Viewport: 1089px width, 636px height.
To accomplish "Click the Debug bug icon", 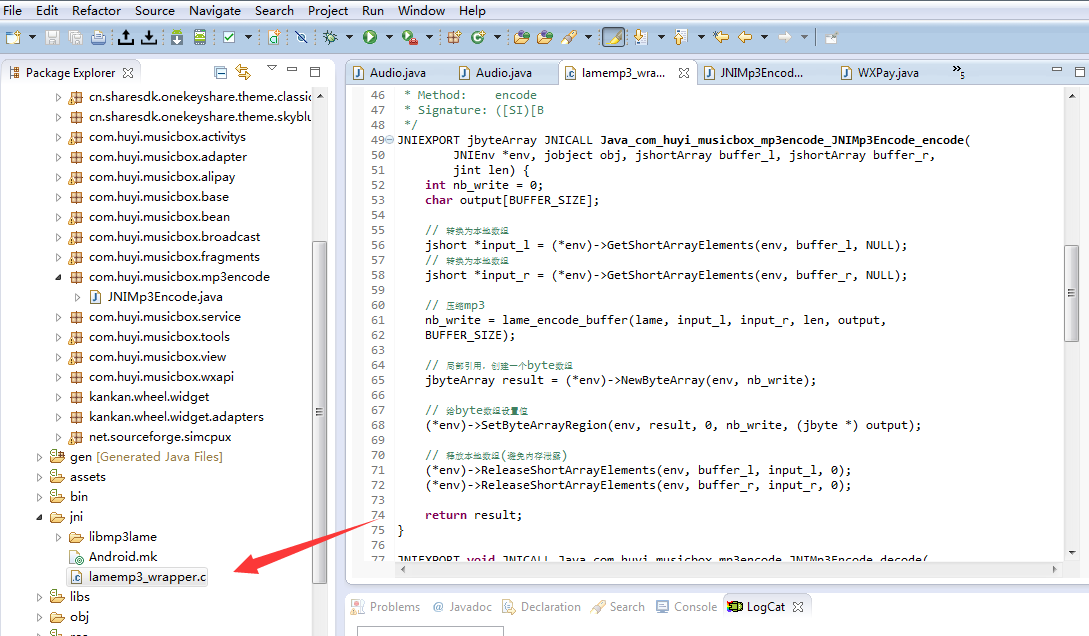I will tap(331, 37).
